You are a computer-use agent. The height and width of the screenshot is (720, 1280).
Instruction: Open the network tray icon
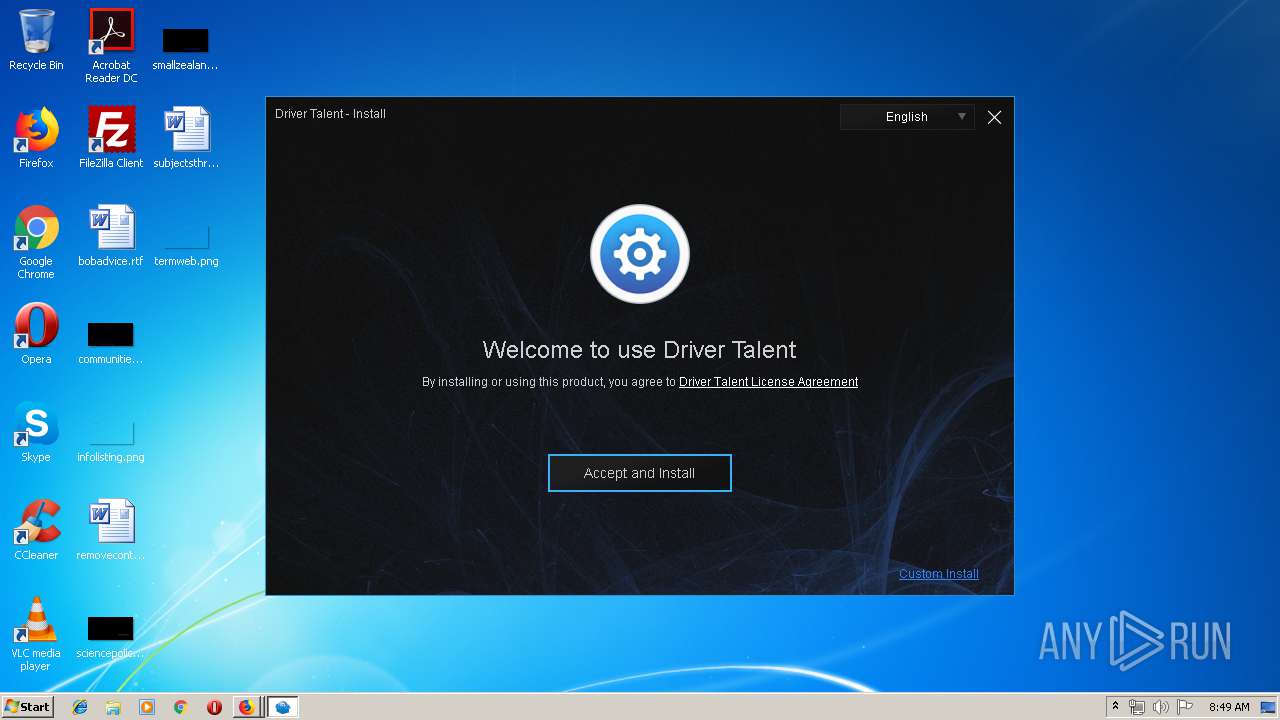click(1137, 707)
